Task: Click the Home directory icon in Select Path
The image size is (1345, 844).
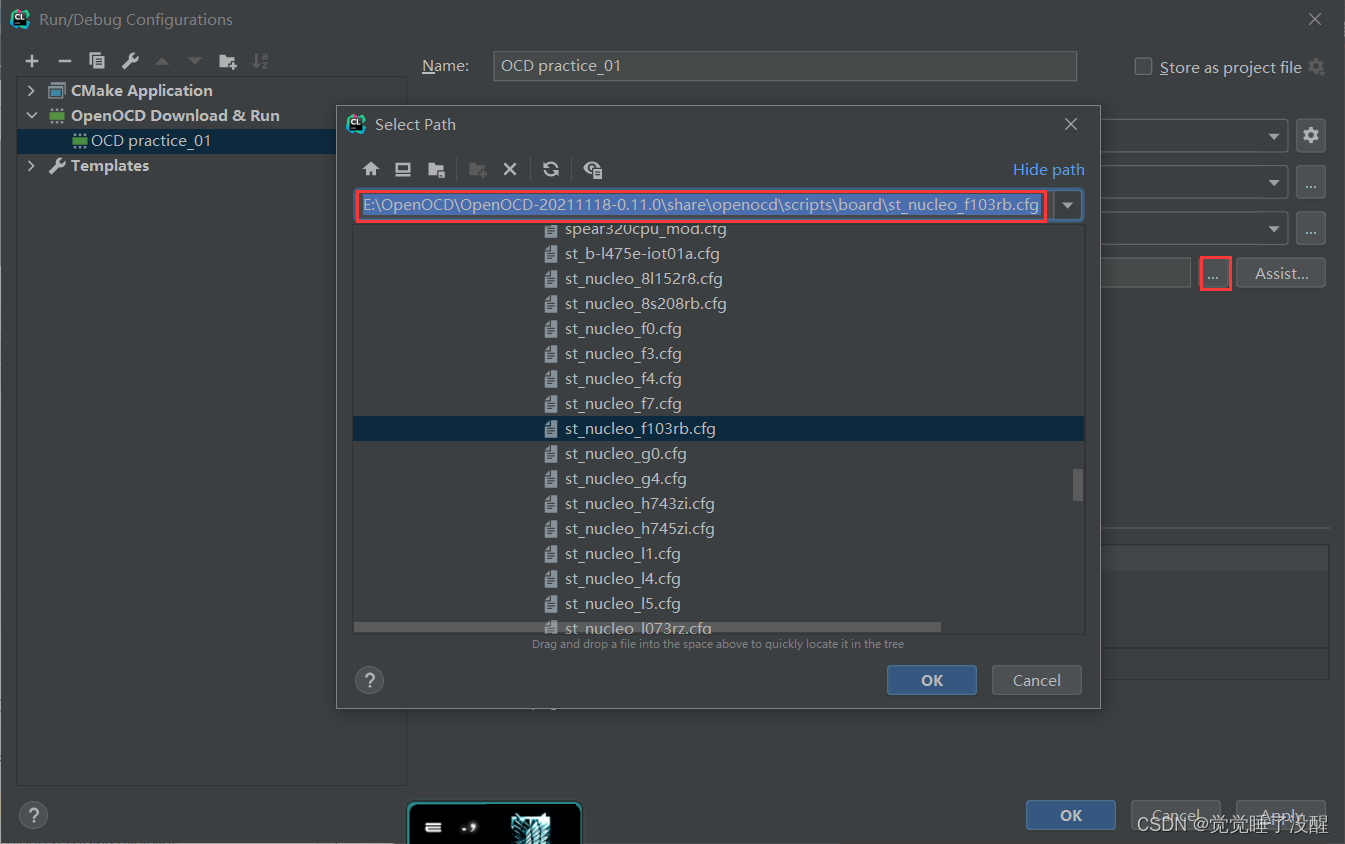Action: click(371, 169)
